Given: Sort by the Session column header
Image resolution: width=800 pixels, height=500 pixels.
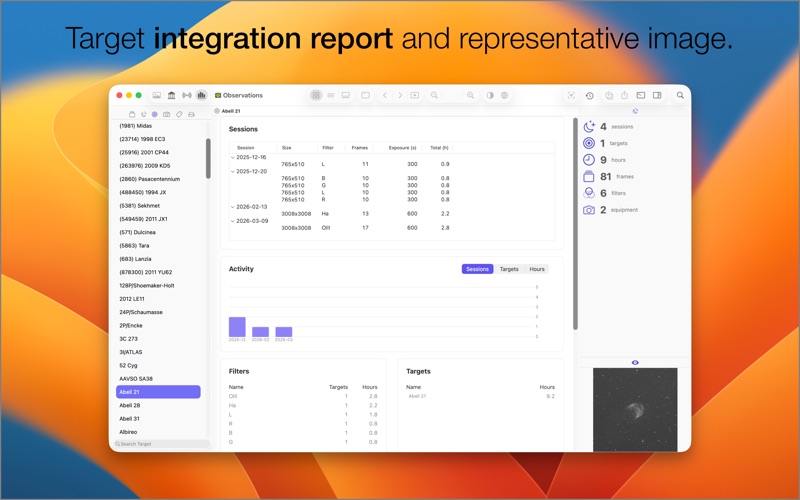Looking at the screenshot, I should coord(246,147).
